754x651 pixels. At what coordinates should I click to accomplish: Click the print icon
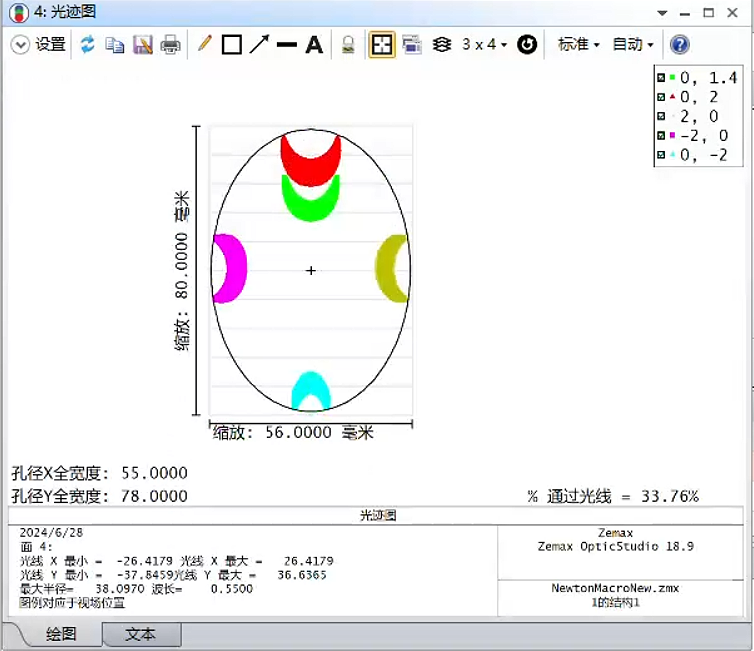[x=170, y=45]
